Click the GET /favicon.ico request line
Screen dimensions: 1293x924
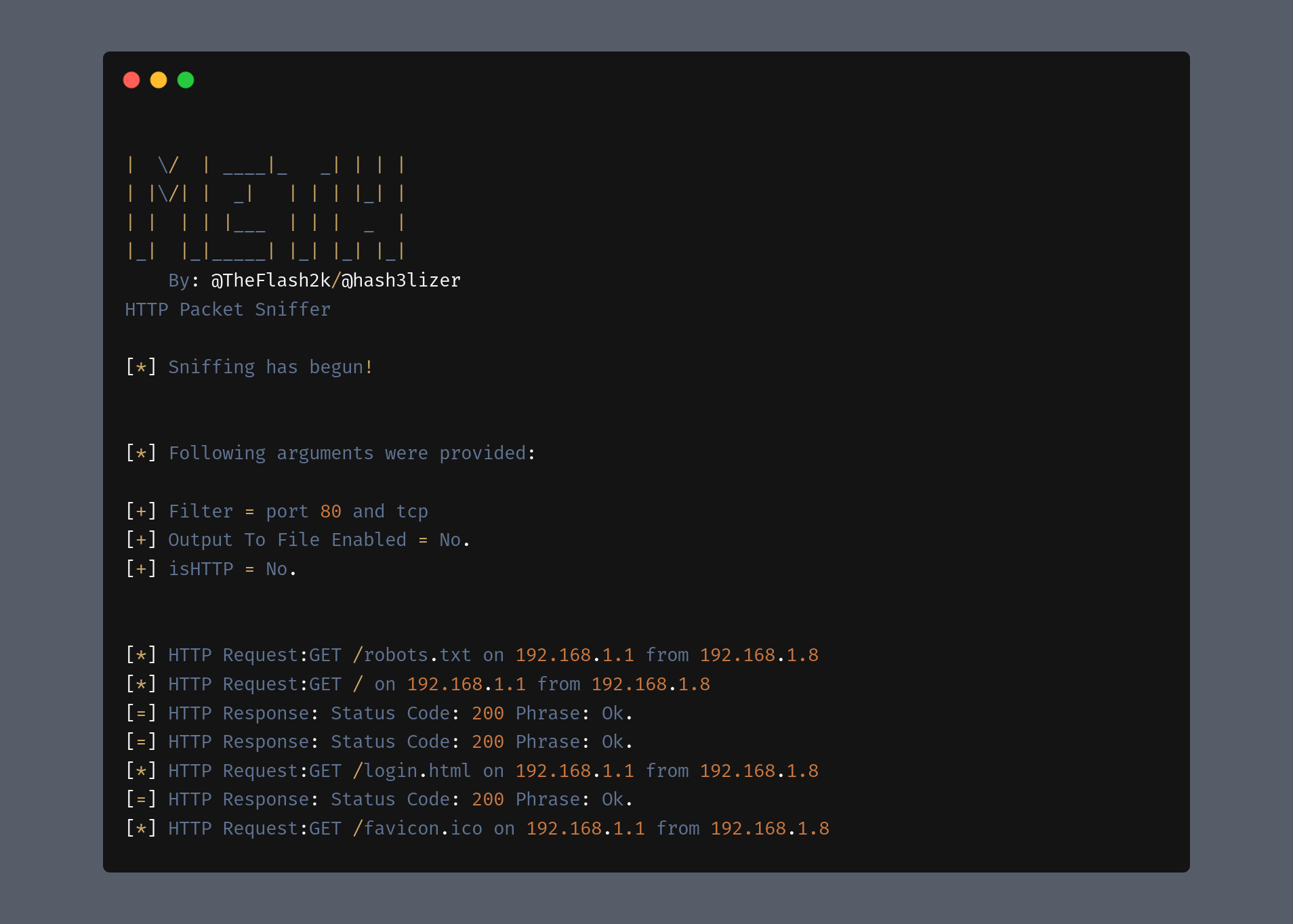click(477, 828)
